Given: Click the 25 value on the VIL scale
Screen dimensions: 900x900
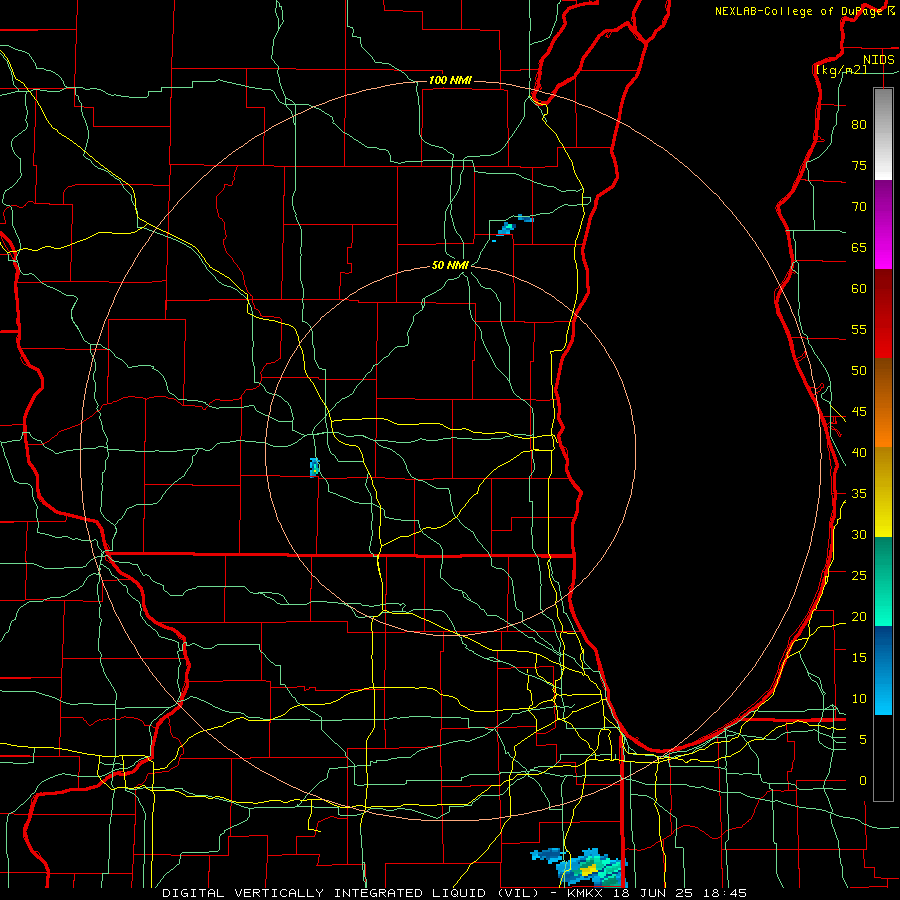Looking at the screenshot, I should (859, 576).
